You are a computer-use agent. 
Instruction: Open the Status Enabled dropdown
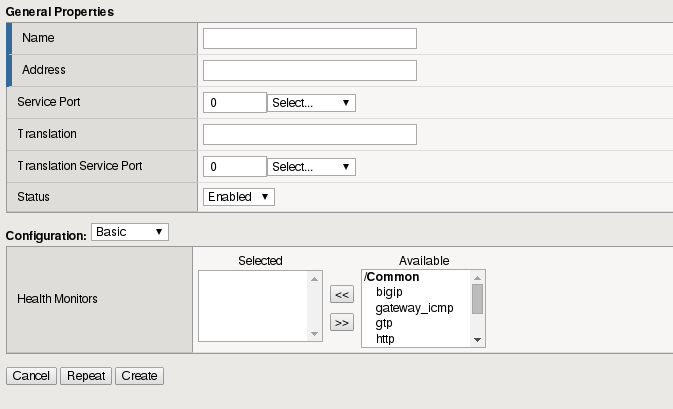(238, 197)
